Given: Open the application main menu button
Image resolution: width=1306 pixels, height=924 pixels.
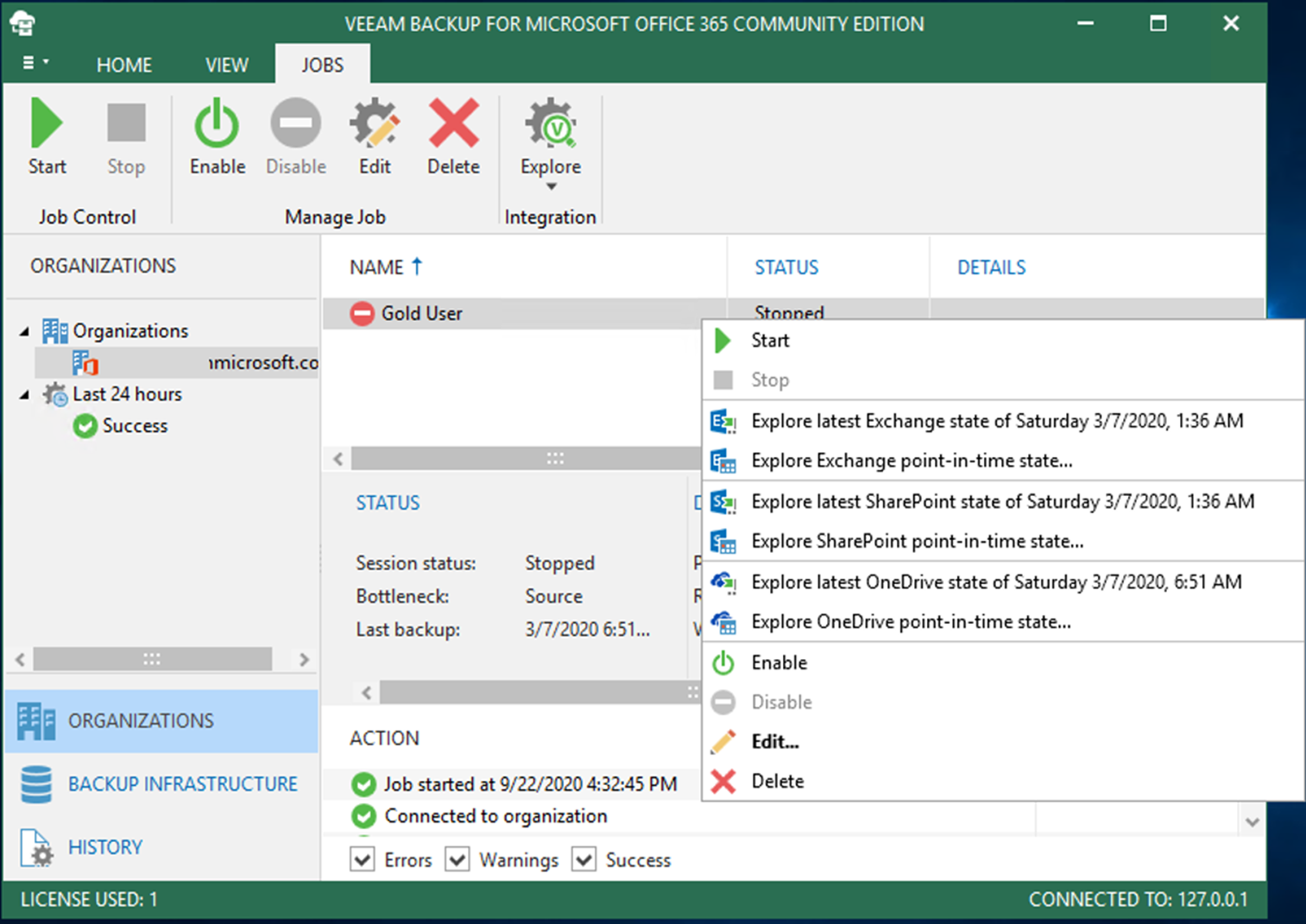Looking at the screenshot, I should [x=35, y=63].
